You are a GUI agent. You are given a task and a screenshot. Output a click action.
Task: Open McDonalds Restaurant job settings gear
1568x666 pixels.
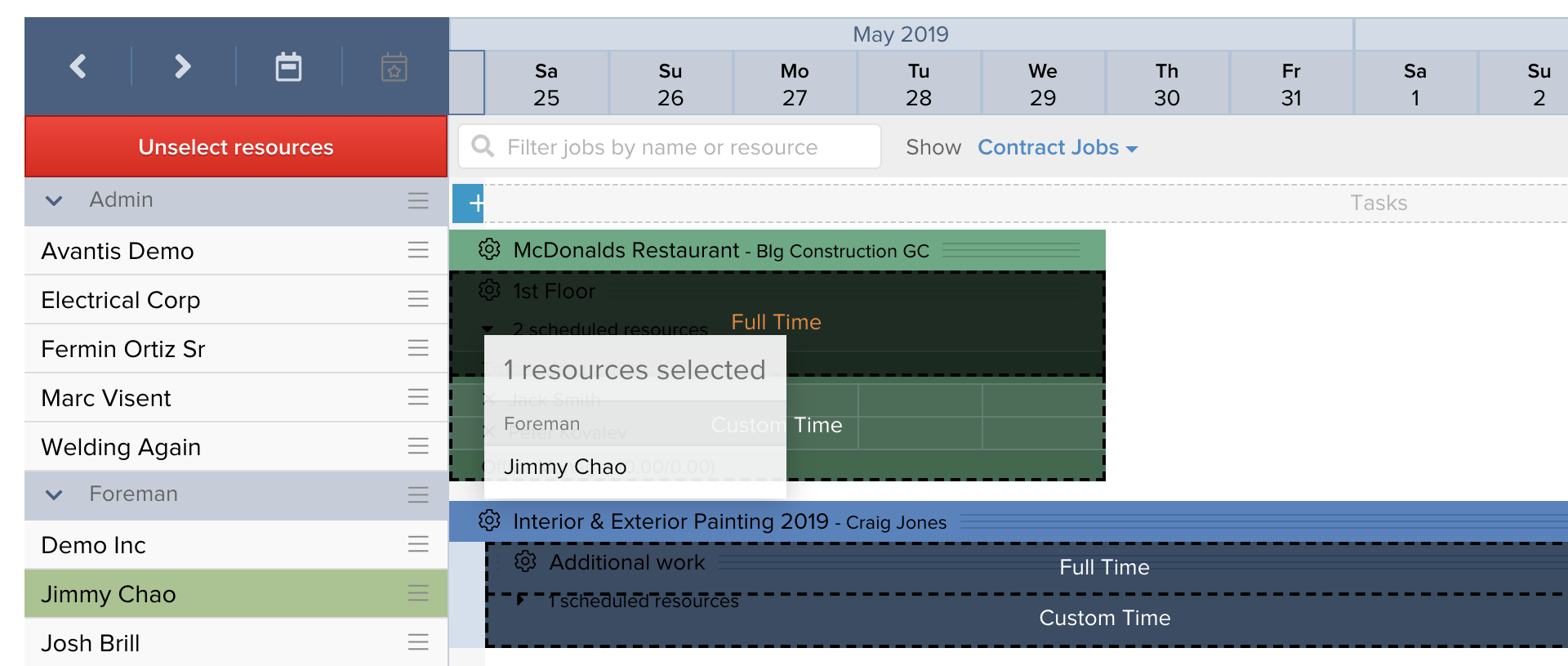click(x=489, y=249)
